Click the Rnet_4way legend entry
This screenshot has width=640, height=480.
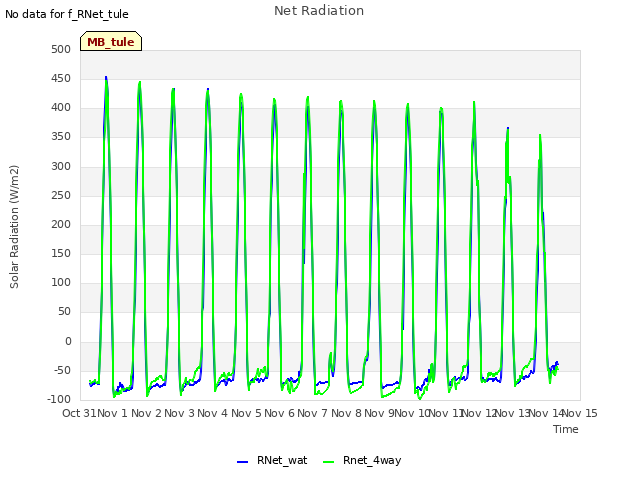[362, 460]
